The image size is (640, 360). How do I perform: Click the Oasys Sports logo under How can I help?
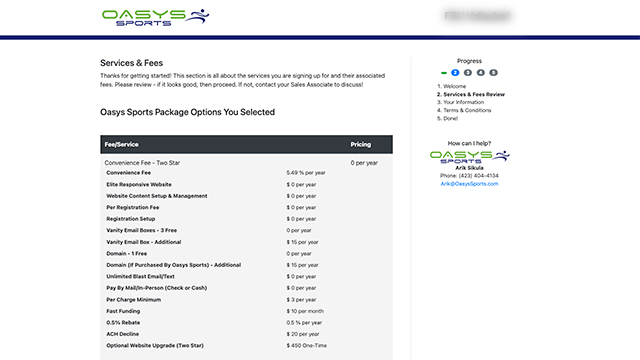tap(469, 157)
